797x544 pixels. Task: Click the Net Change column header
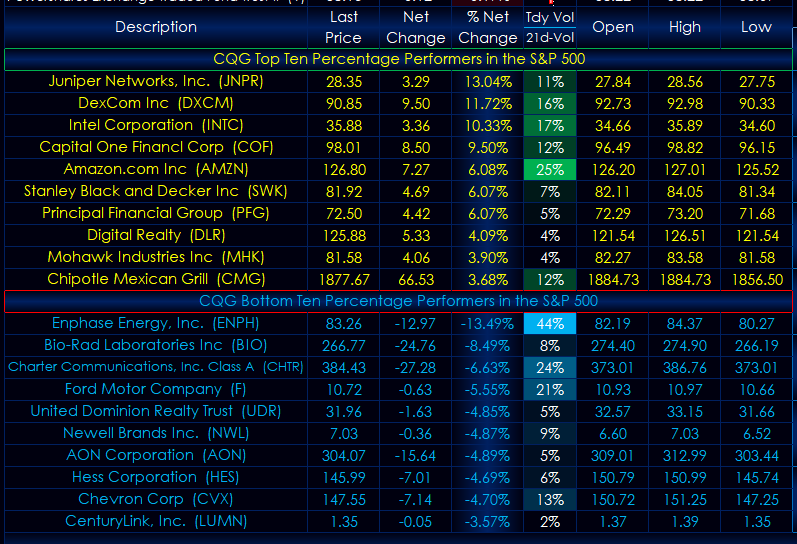pos(416,27)
